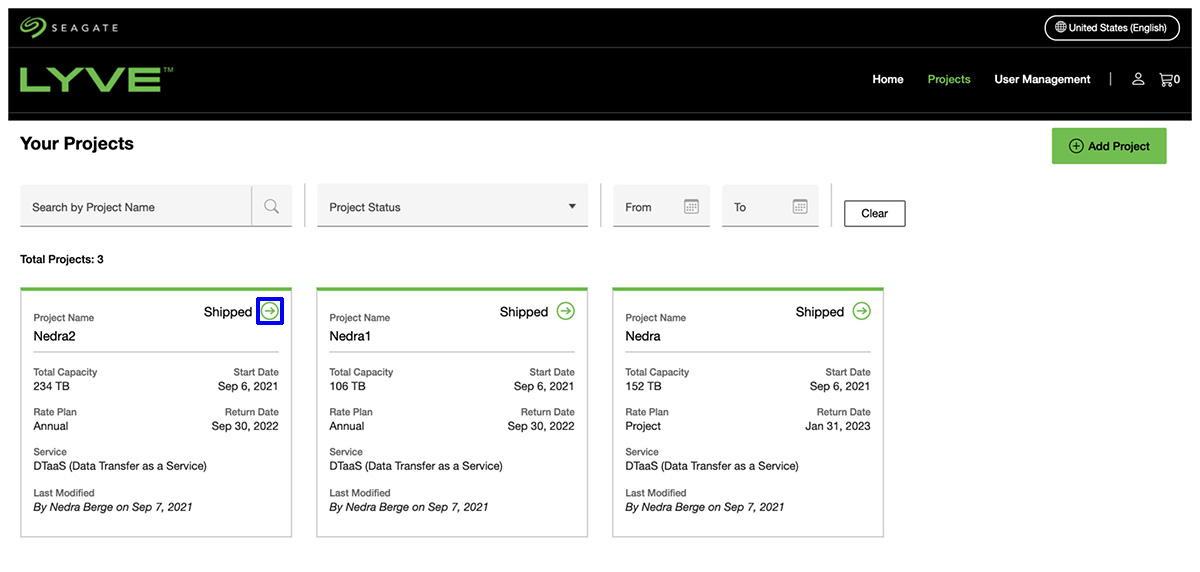Open the Nedra1 project arrow icon
This screenshot has height=572, width=1200.
click(566, 311)
